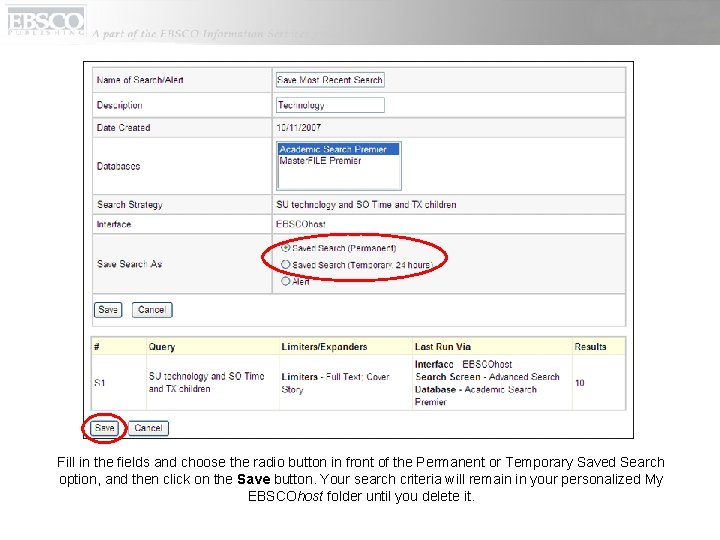
Task: Click the Search Strategy value text
Action: tap(366, 205)
